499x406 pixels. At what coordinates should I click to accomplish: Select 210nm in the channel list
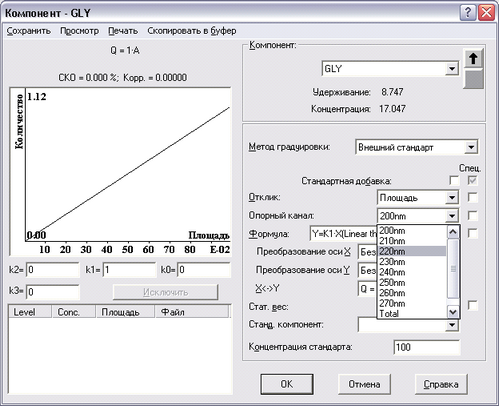pyautogui.click(x=412, y=241)
